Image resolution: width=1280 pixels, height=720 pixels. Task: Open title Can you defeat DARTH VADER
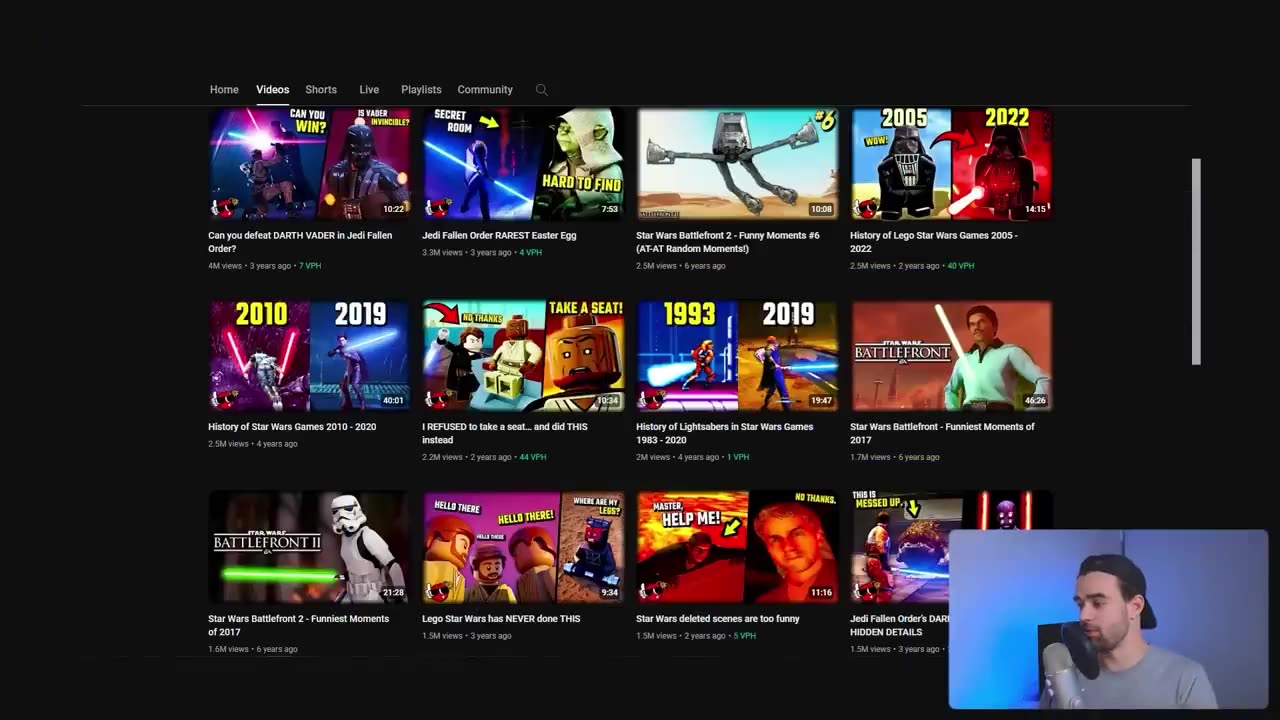click(300, 242)
